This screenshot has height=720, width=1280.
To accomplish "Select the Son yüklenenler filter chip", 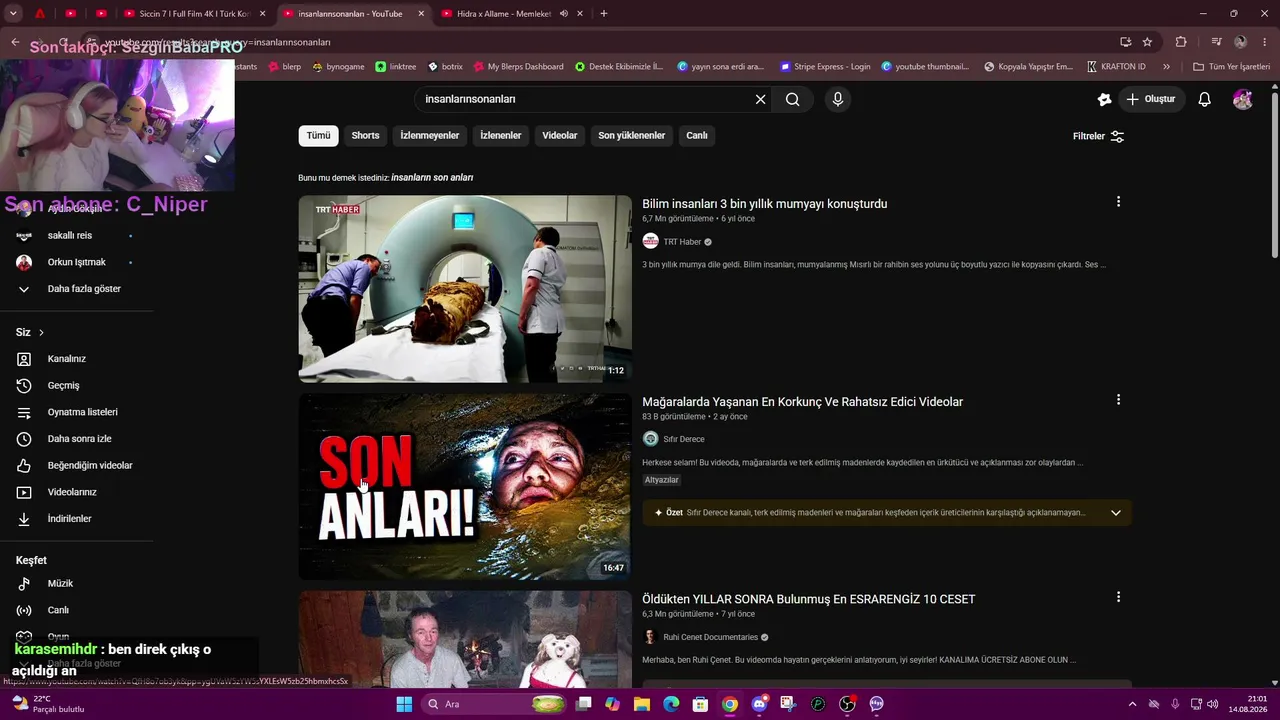I will (632, 136).
